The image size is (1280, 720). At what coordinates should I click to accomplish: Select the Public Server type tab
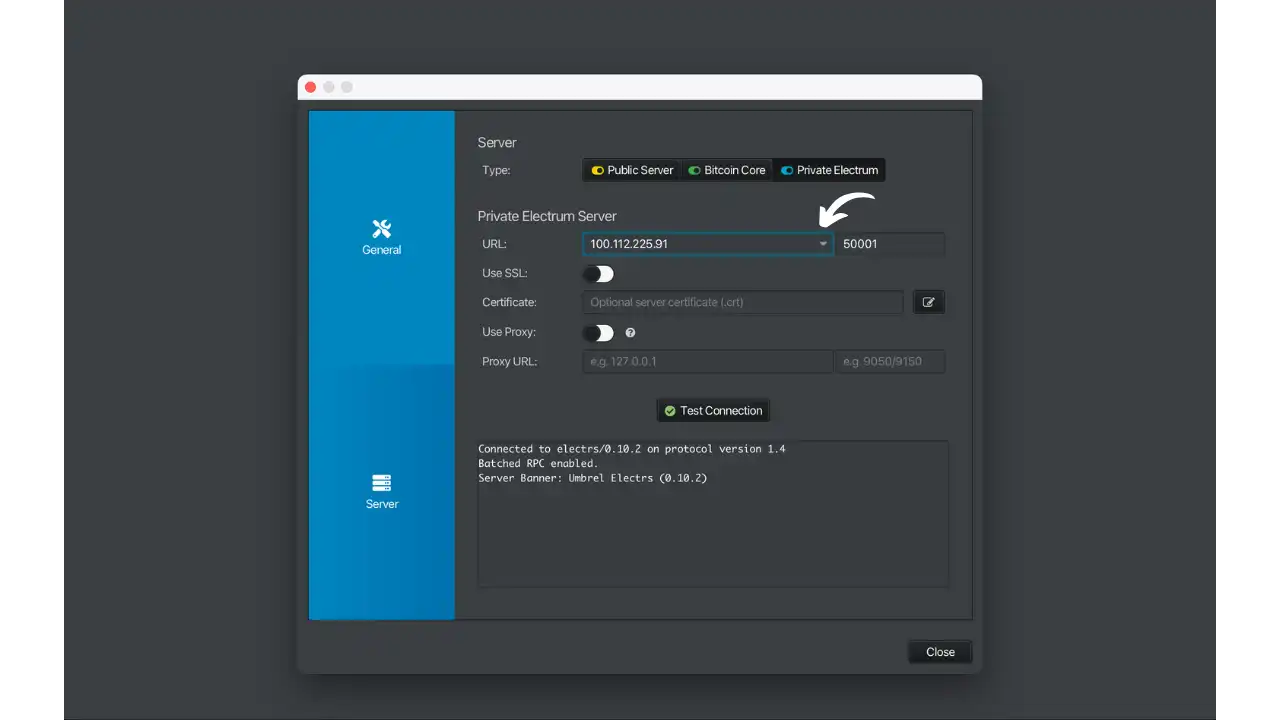click(632, 170)
